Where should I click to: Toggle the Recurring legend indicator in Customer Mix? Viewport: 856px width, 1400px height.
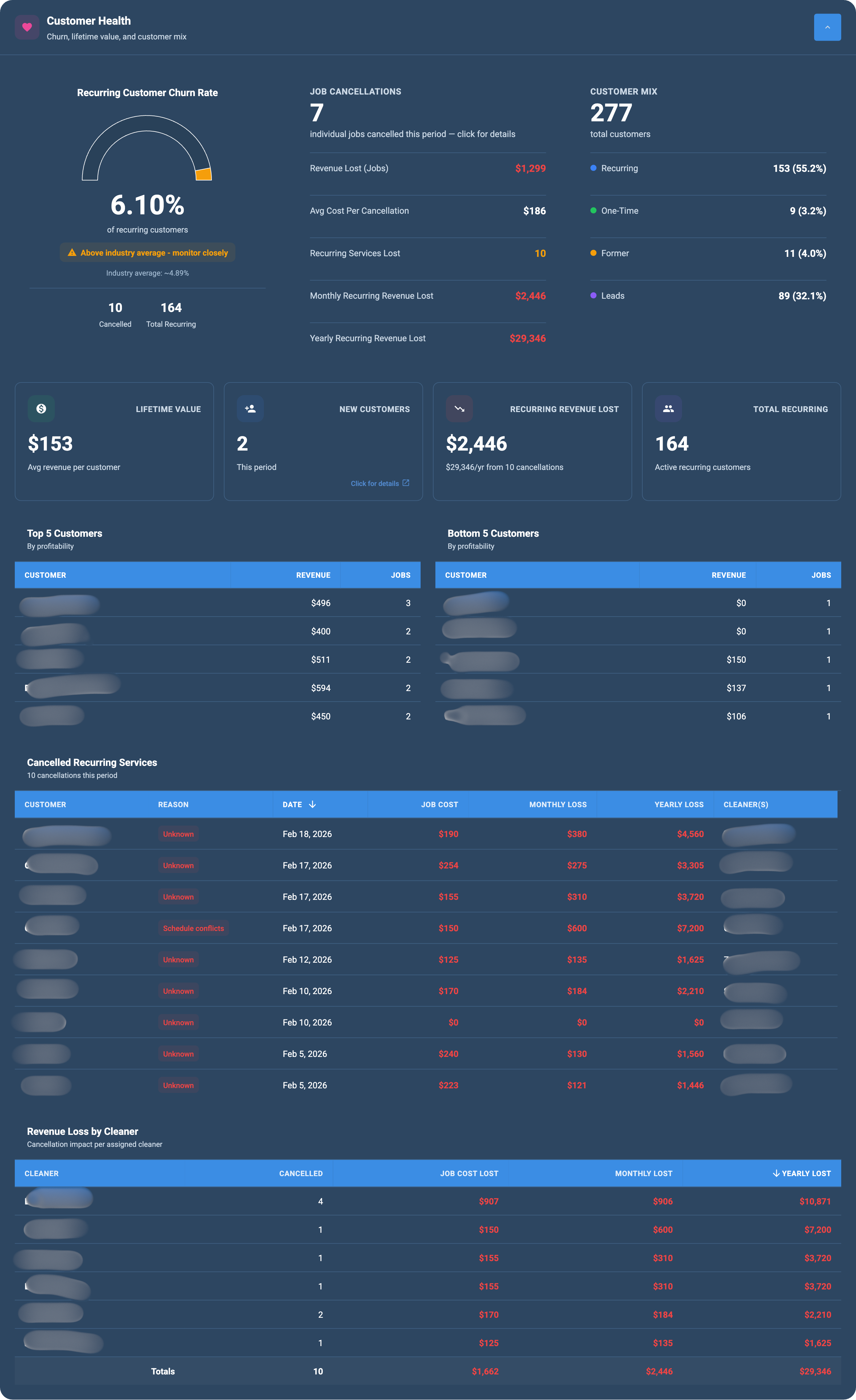coord(593,168)
